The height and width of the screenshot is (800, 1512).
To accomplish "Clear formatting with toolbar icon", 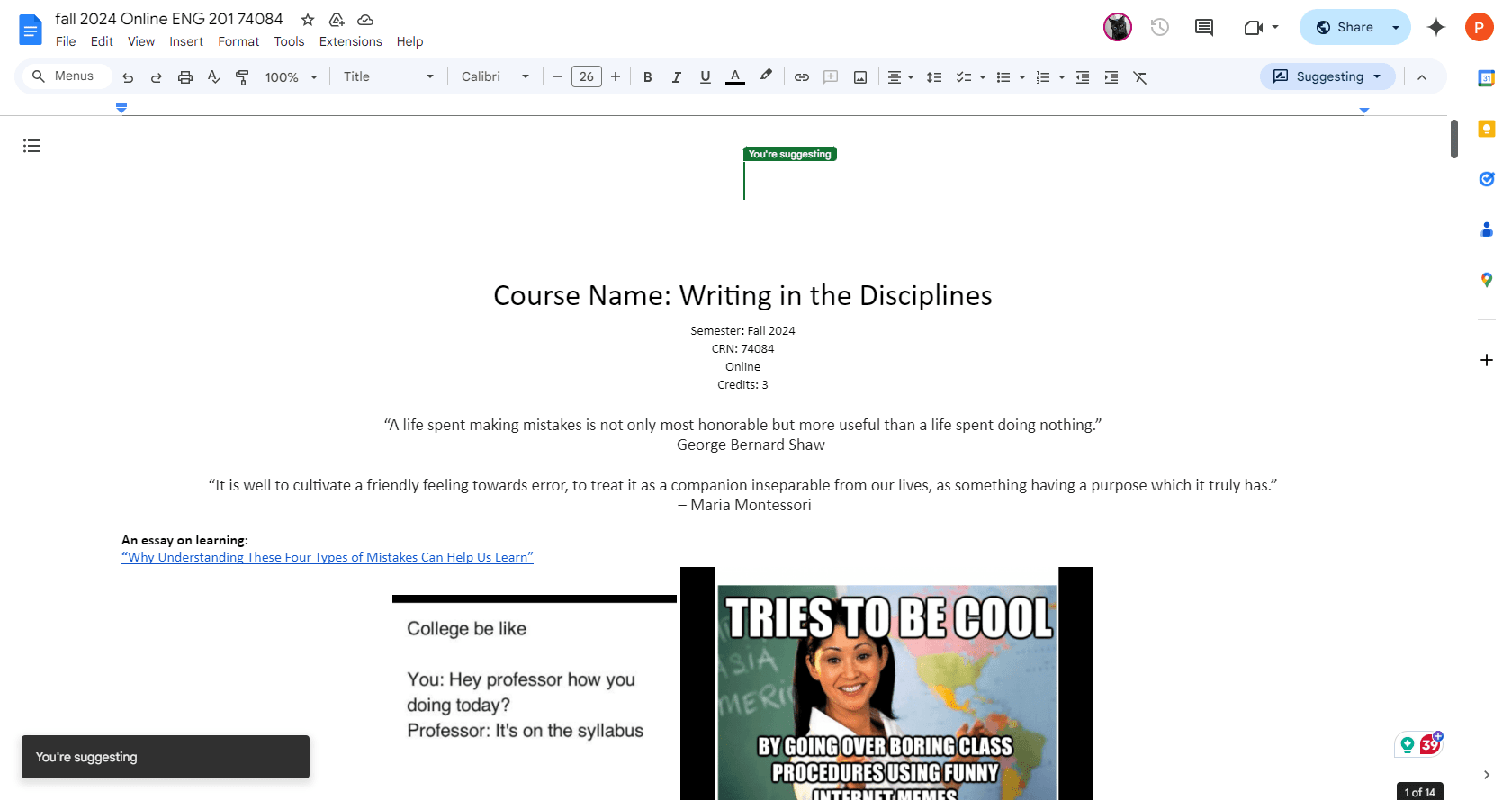I will point(1140,77).
